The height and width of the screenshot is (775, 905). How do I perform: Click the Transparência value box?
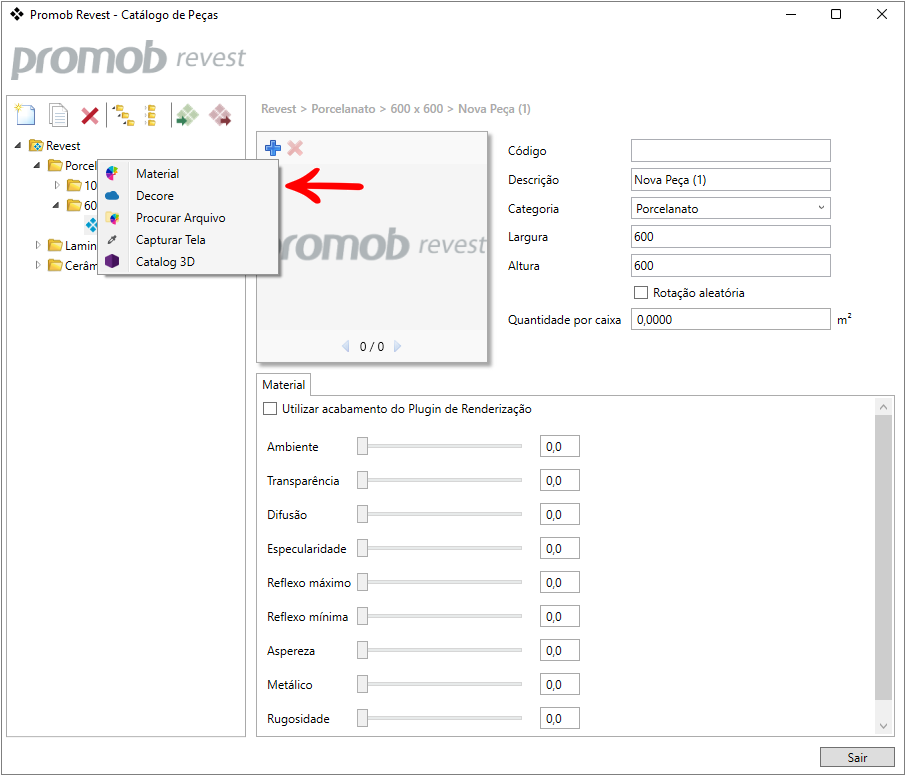click(559, 480)
